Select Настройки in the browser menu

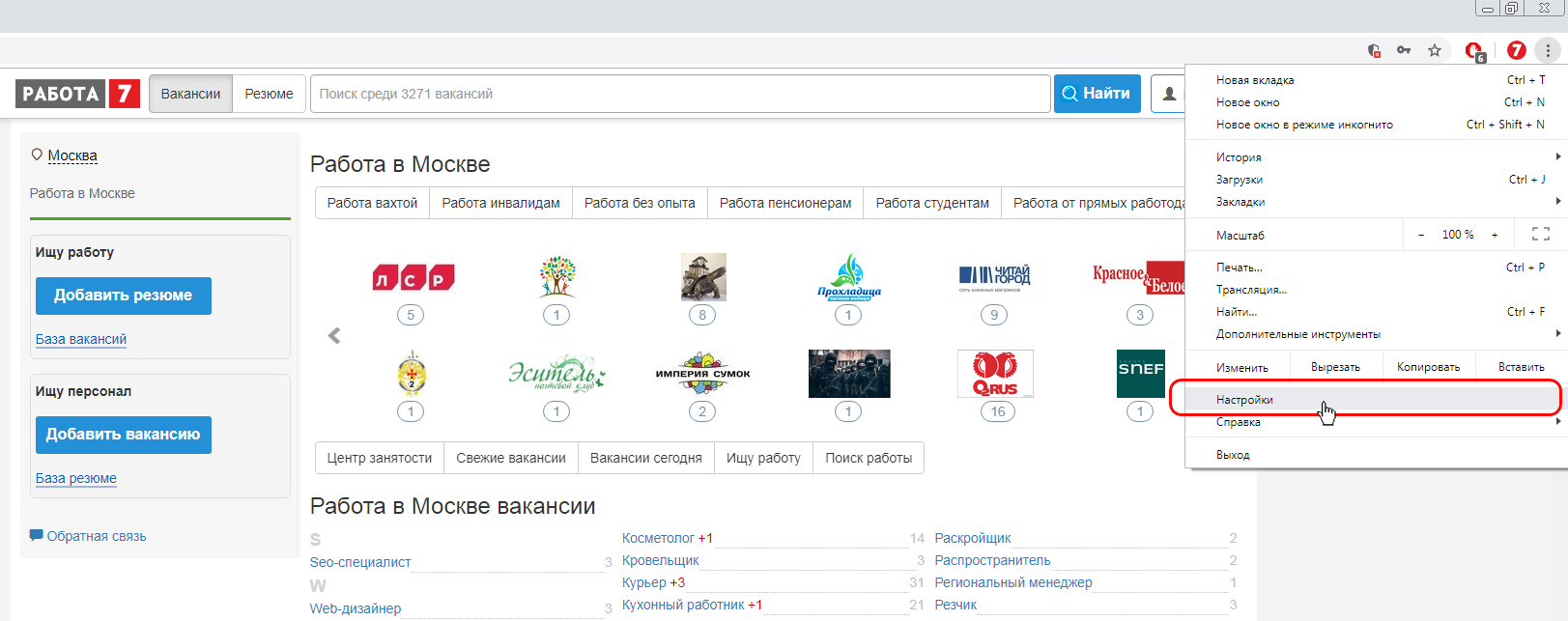pyautogui.click(x=1244, y=400)
